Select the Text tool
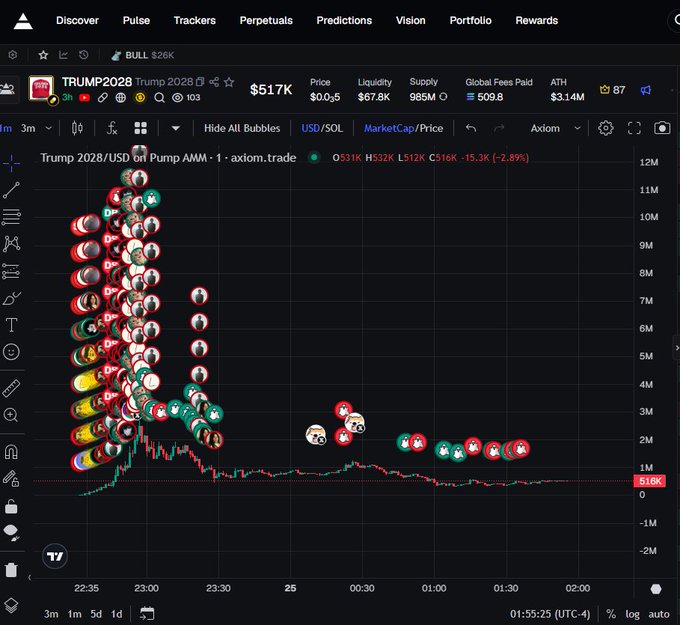Viewport: 680px width, 625px height. [x=11, y=325]
